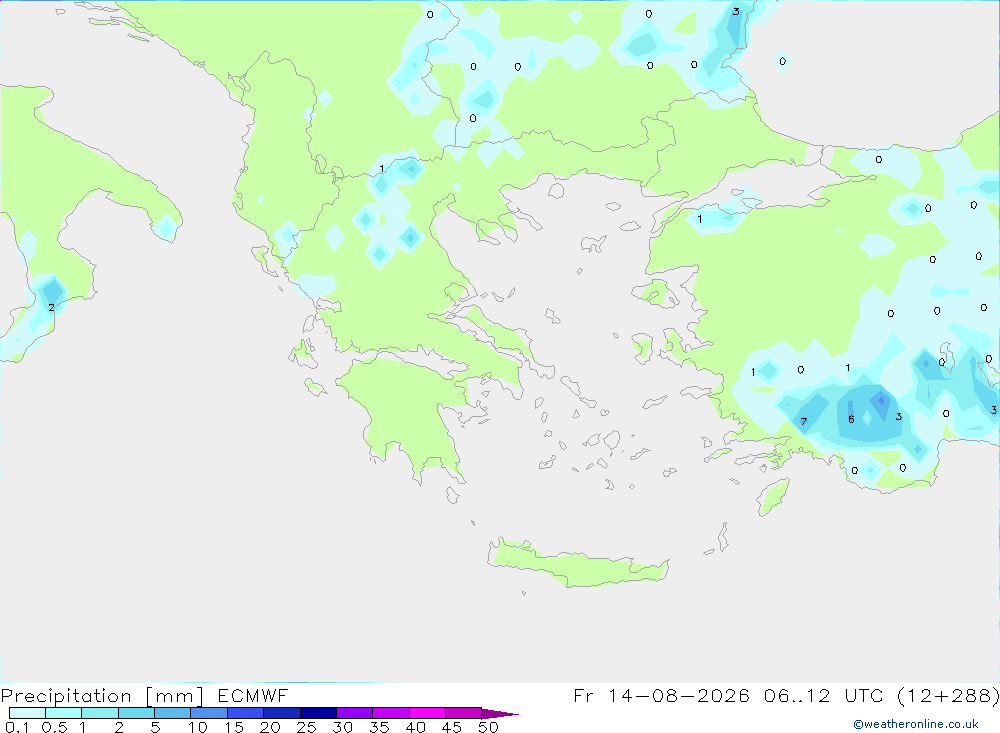Select the 15–20 mm legend color box
This screenshot has height=733, width=1000.
pos(246,713)
